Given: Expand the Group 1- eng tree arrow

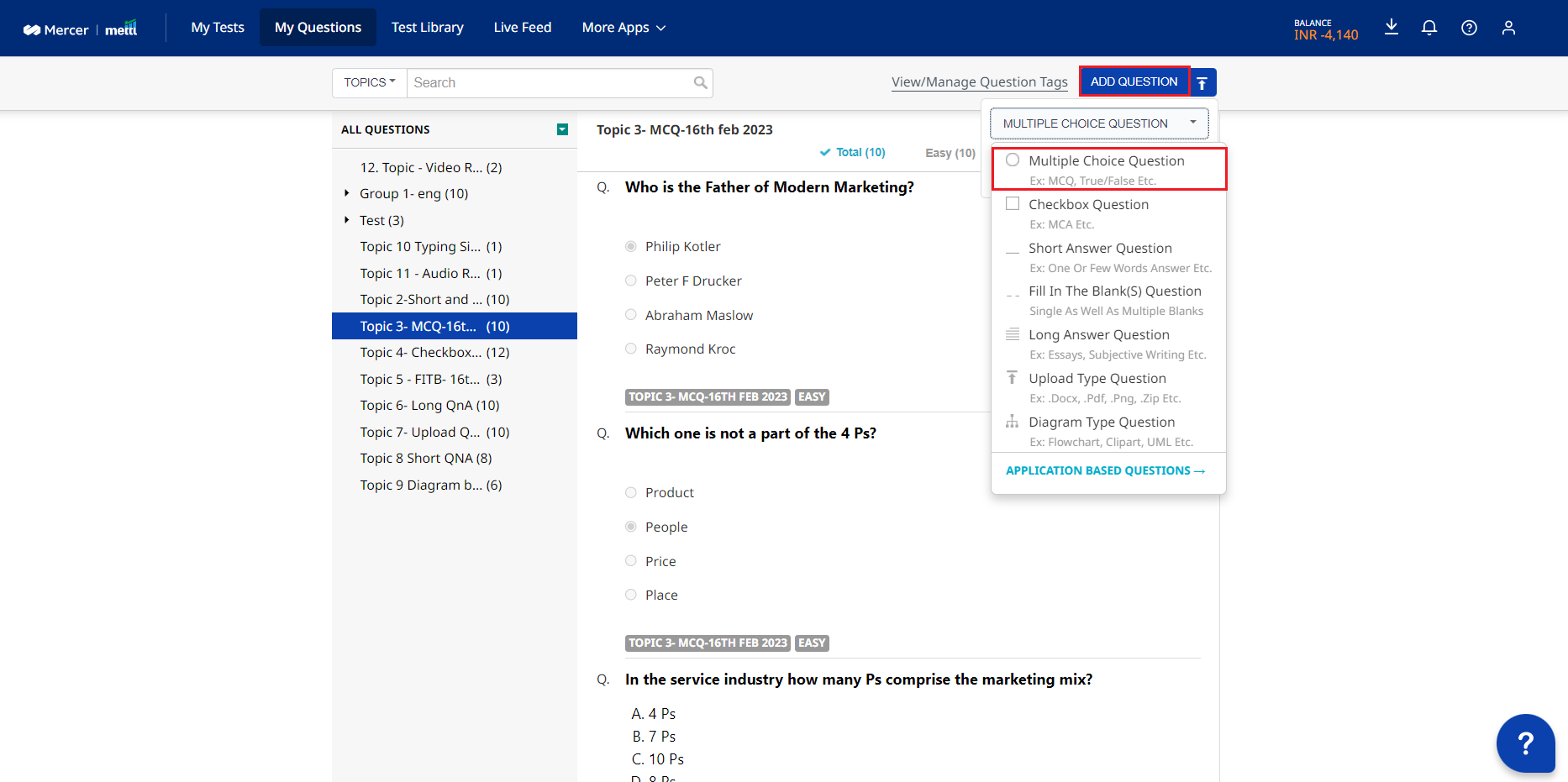Looking at the screenshot, I should tap(346, 193).
